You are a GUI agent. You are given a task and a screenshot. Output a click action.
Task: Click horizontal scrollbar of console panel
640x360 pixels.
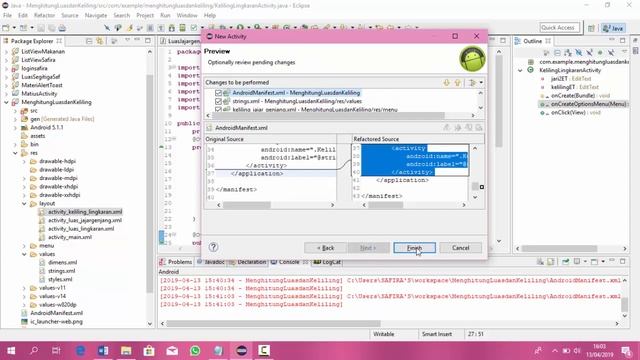click(273, 324)
